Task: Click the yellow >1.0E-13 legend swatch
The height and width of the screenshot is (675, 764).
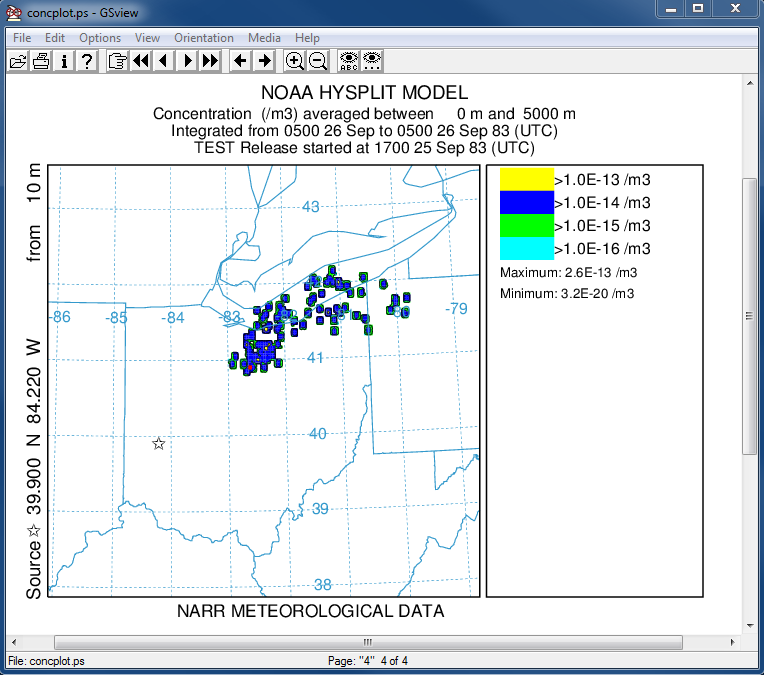Action: pos(527,179)
